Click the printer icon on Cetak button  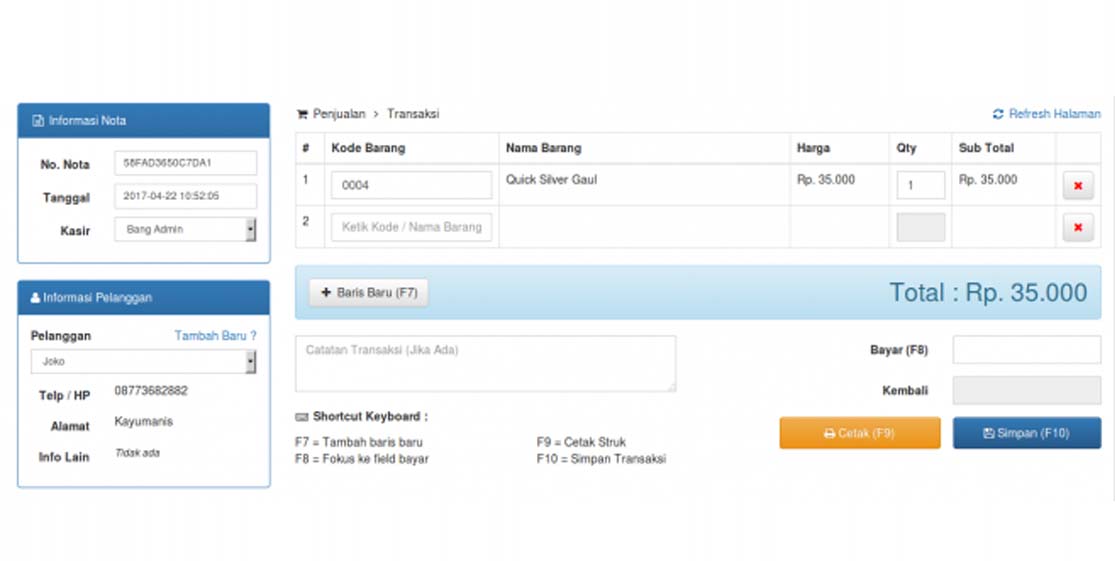(829, 434)
